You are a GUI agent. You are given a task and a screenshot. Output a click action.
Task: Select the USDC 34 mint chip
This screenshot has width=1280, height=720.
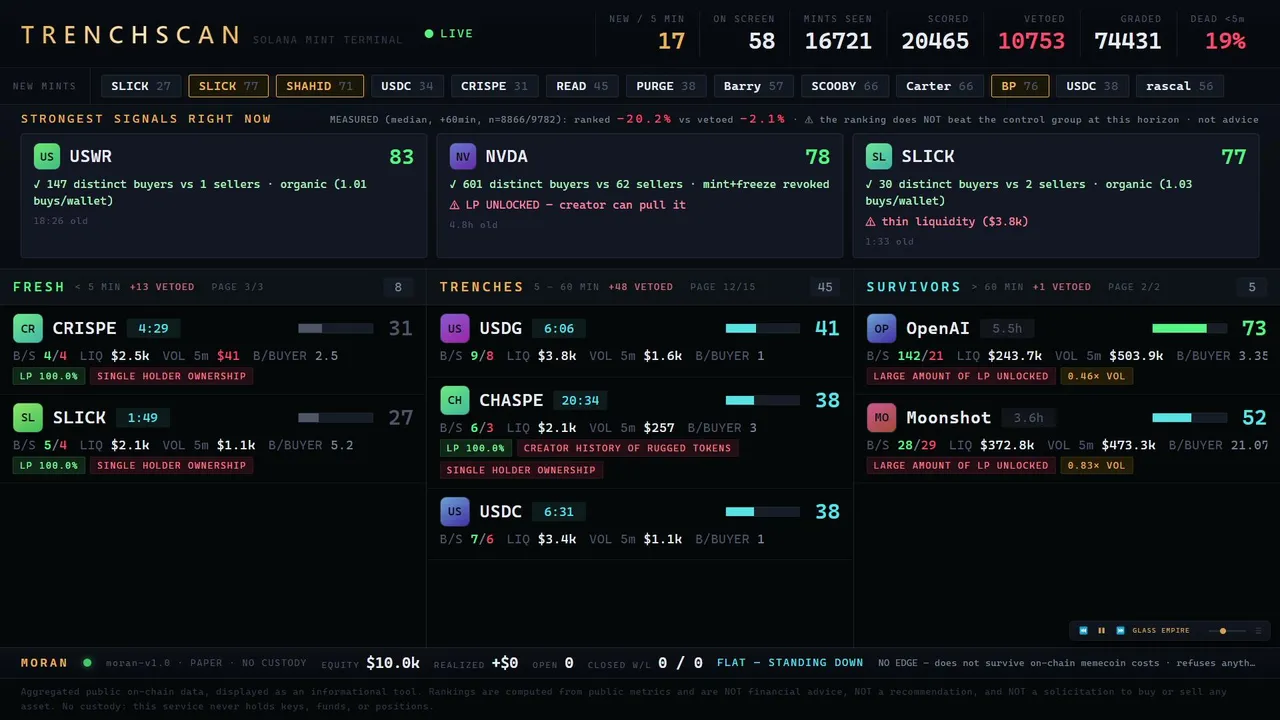[407, 86]
